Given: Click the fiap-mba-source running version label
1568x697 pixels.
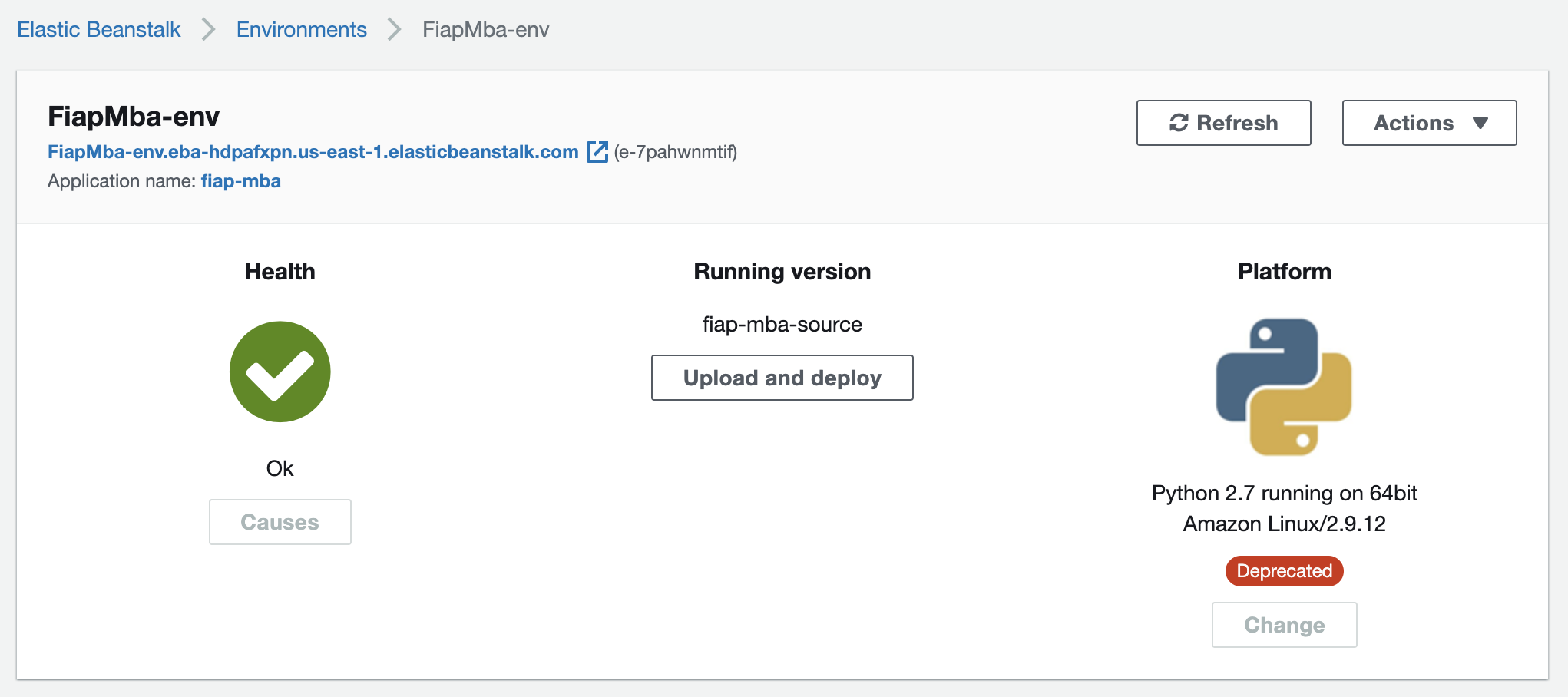Looking at the screenshot, I should [782, 324].
